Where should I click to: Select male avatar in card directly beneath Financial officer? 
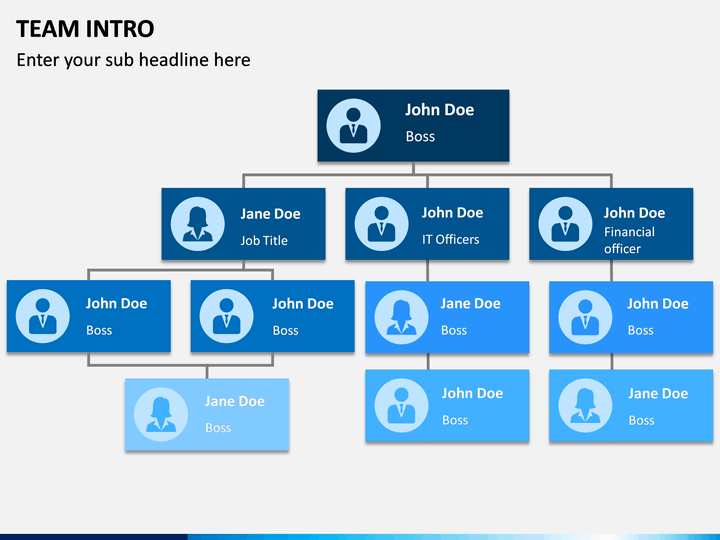point(585,317)
